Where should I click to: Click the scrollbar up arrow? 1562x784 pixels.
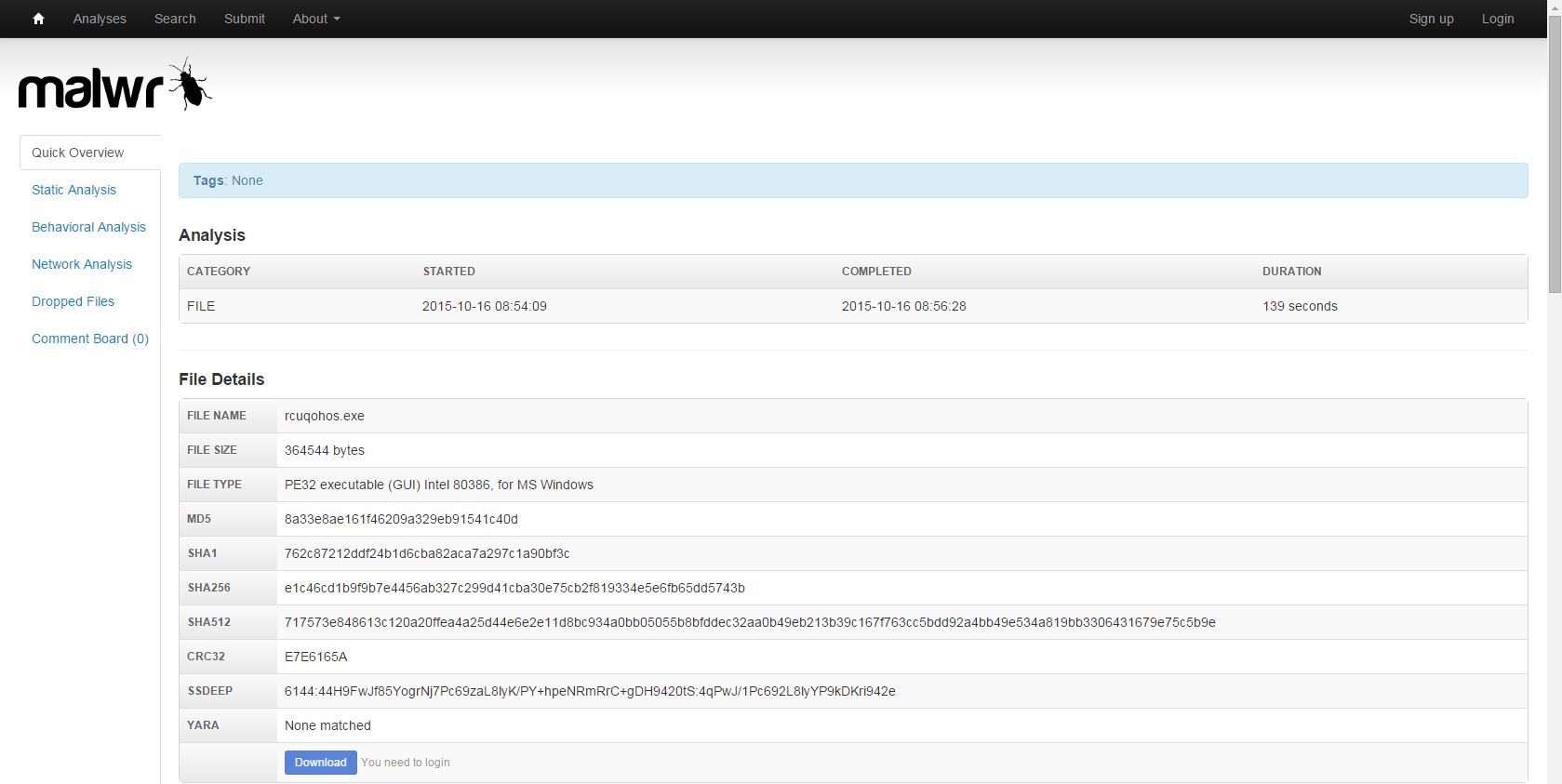click(x=1555, y=7)
